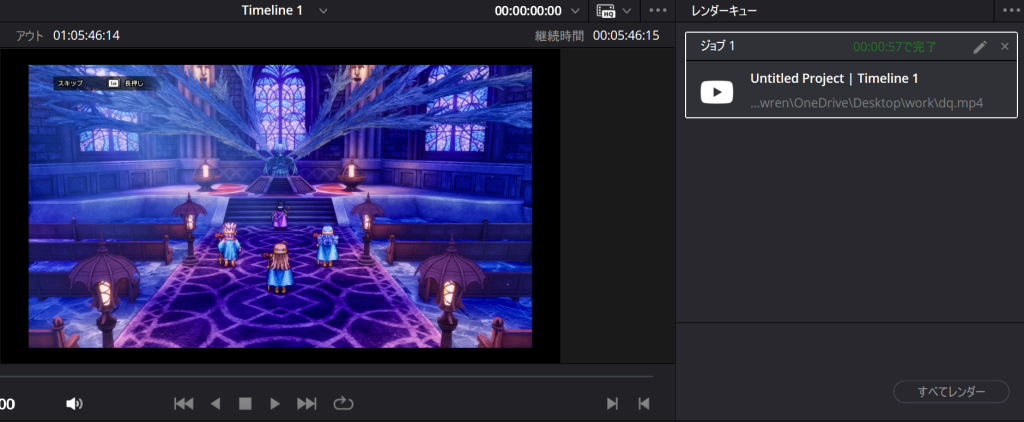Click the HQ proxy playback icon

click(605, 11)
